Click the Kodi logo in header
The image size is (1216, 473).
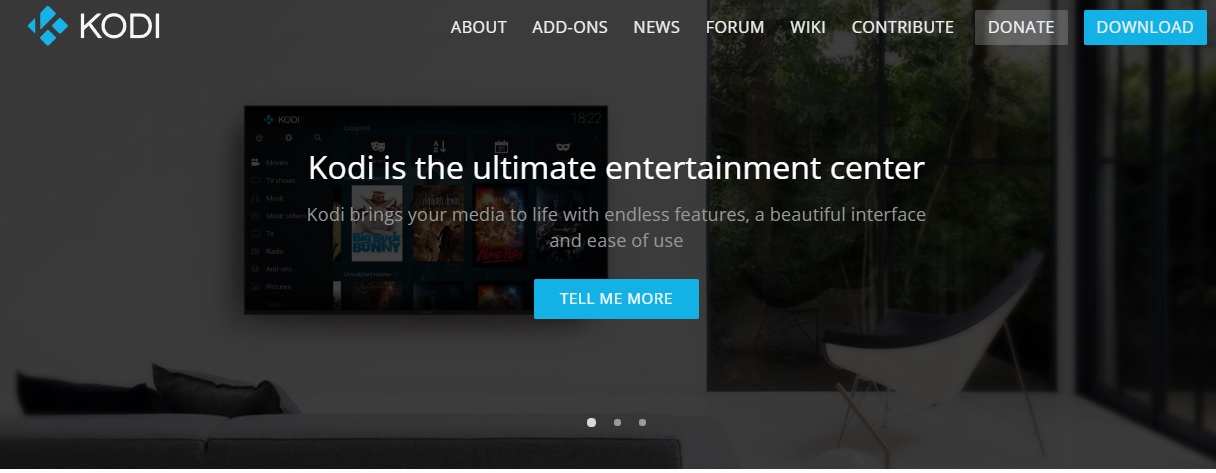pyautogui.click(x=94, y=26)
